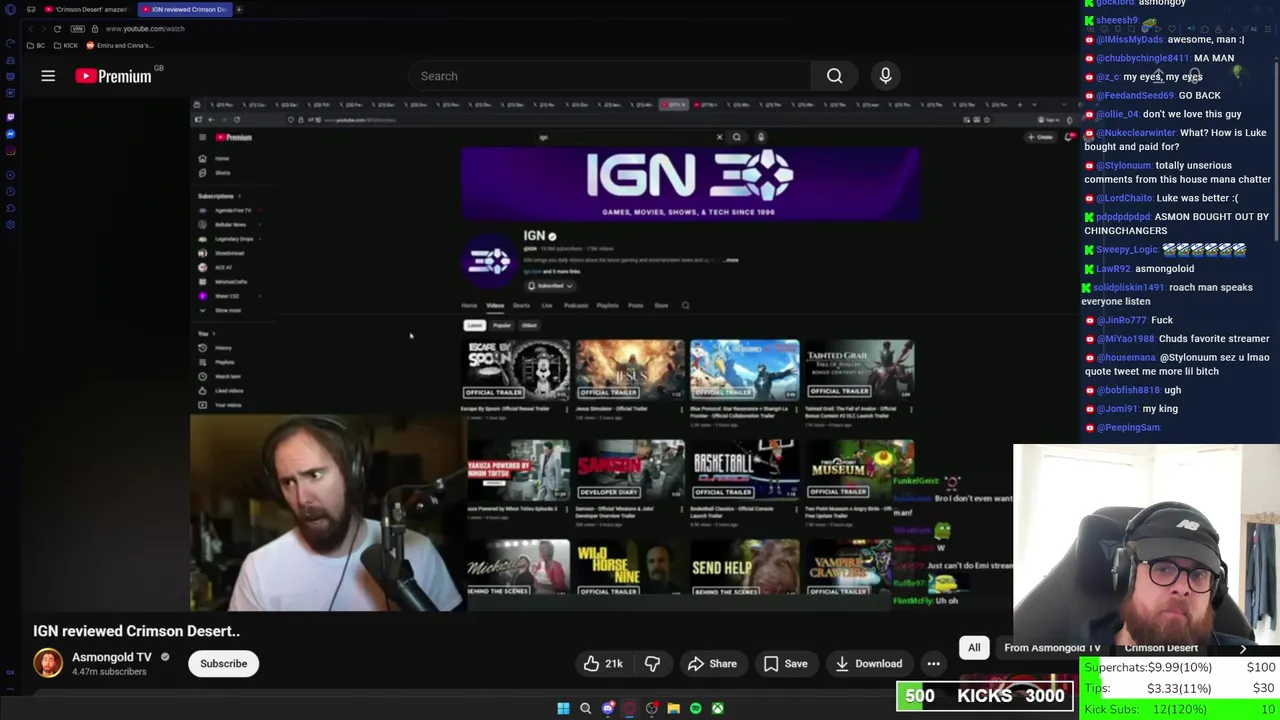Open Twitch panel in Opera sidebar
Viewport: 1280px width, 720px height.
[10, 117]
